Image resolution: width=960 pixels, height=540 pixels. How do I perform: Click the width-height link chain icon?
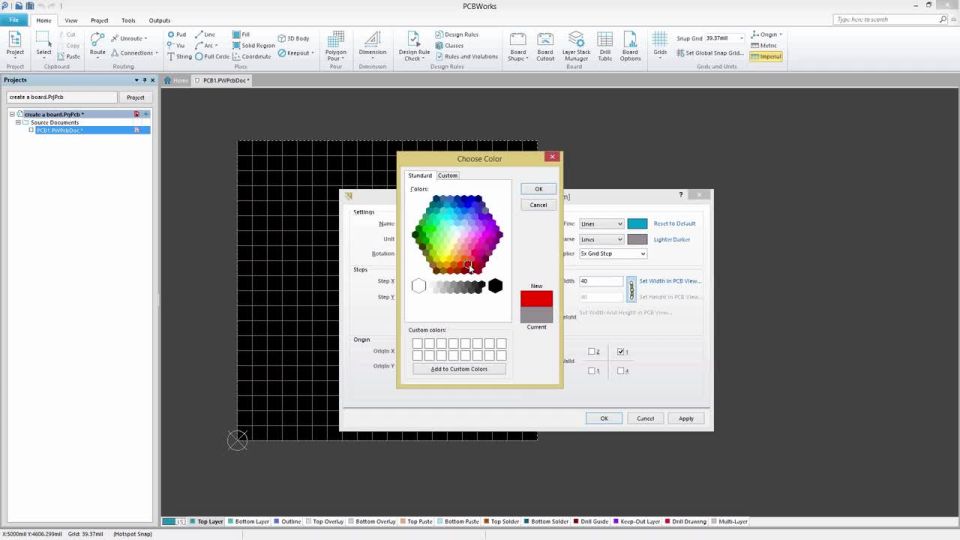click(x=631, y=288)
